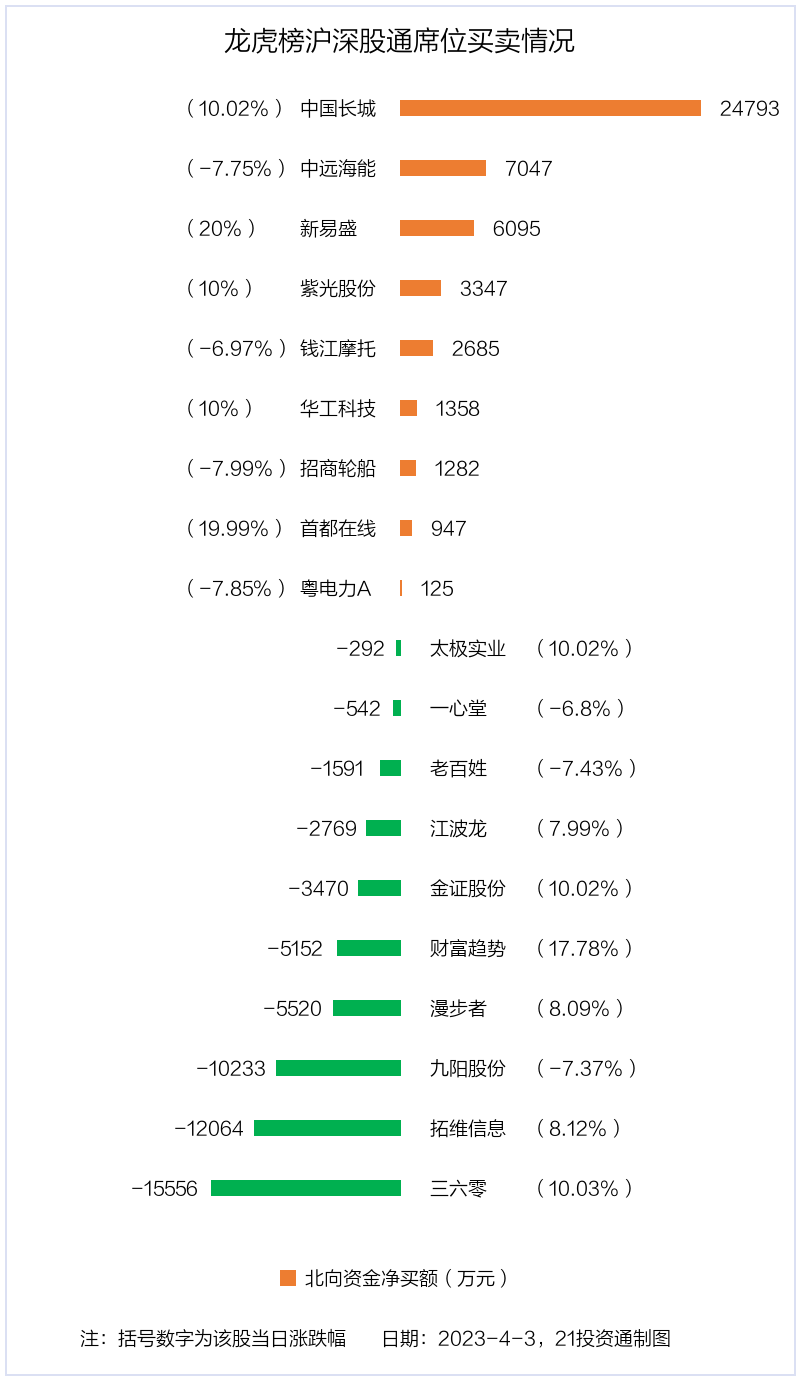Click the 拓维信息 green bar
The height and width of the screenshot is (1380, 800).
point(327,1128)
